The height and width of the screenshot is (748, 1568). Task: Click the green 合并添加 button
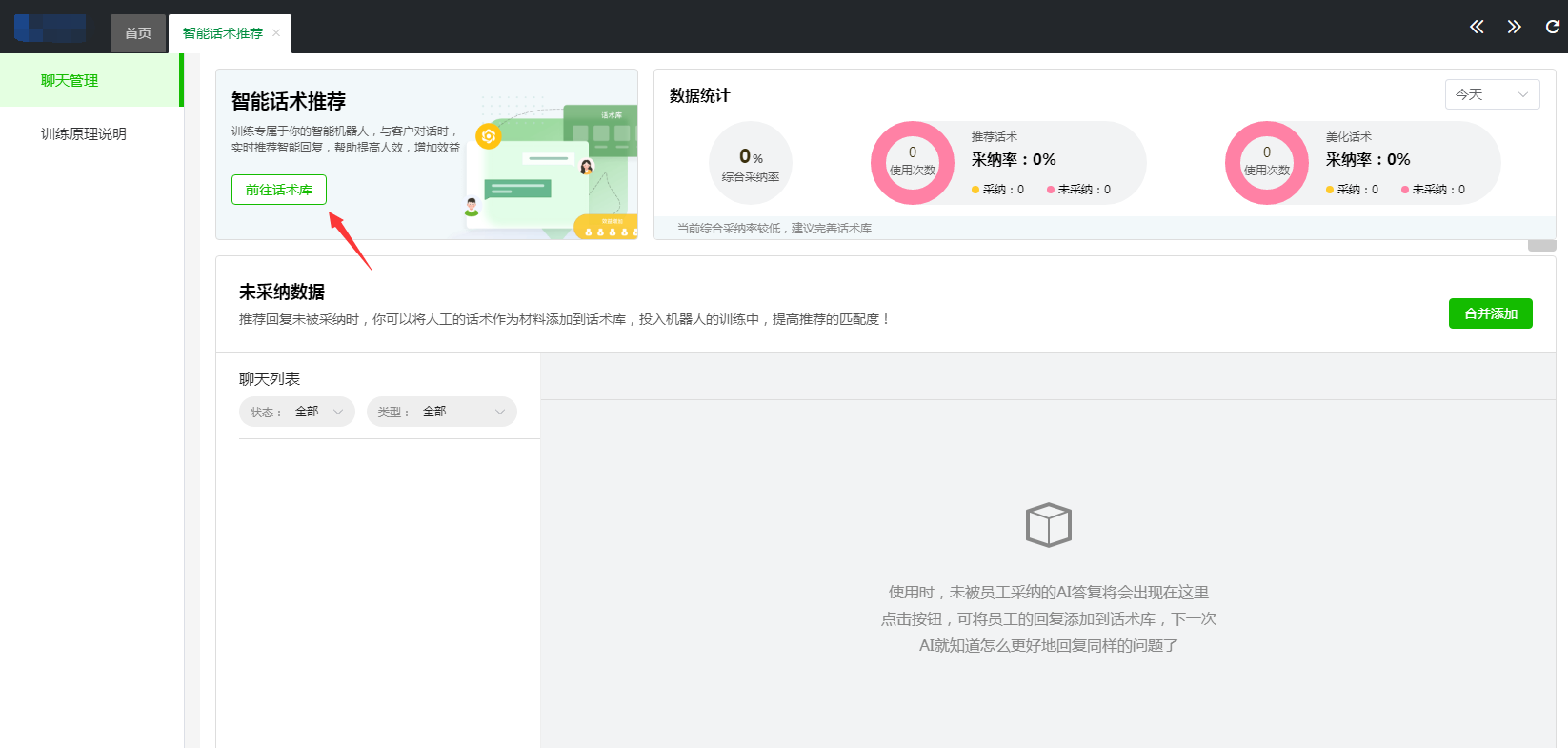click(1490, 313)
